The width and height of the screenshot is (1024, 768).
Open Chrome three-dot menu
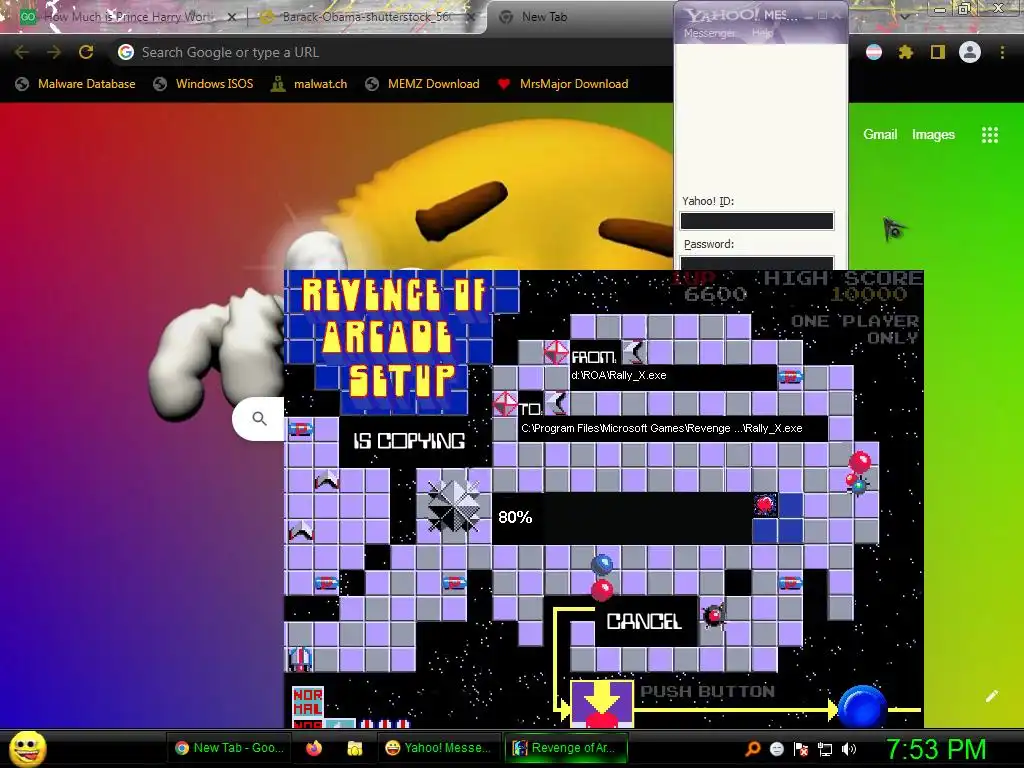(x=1002, y=52)
